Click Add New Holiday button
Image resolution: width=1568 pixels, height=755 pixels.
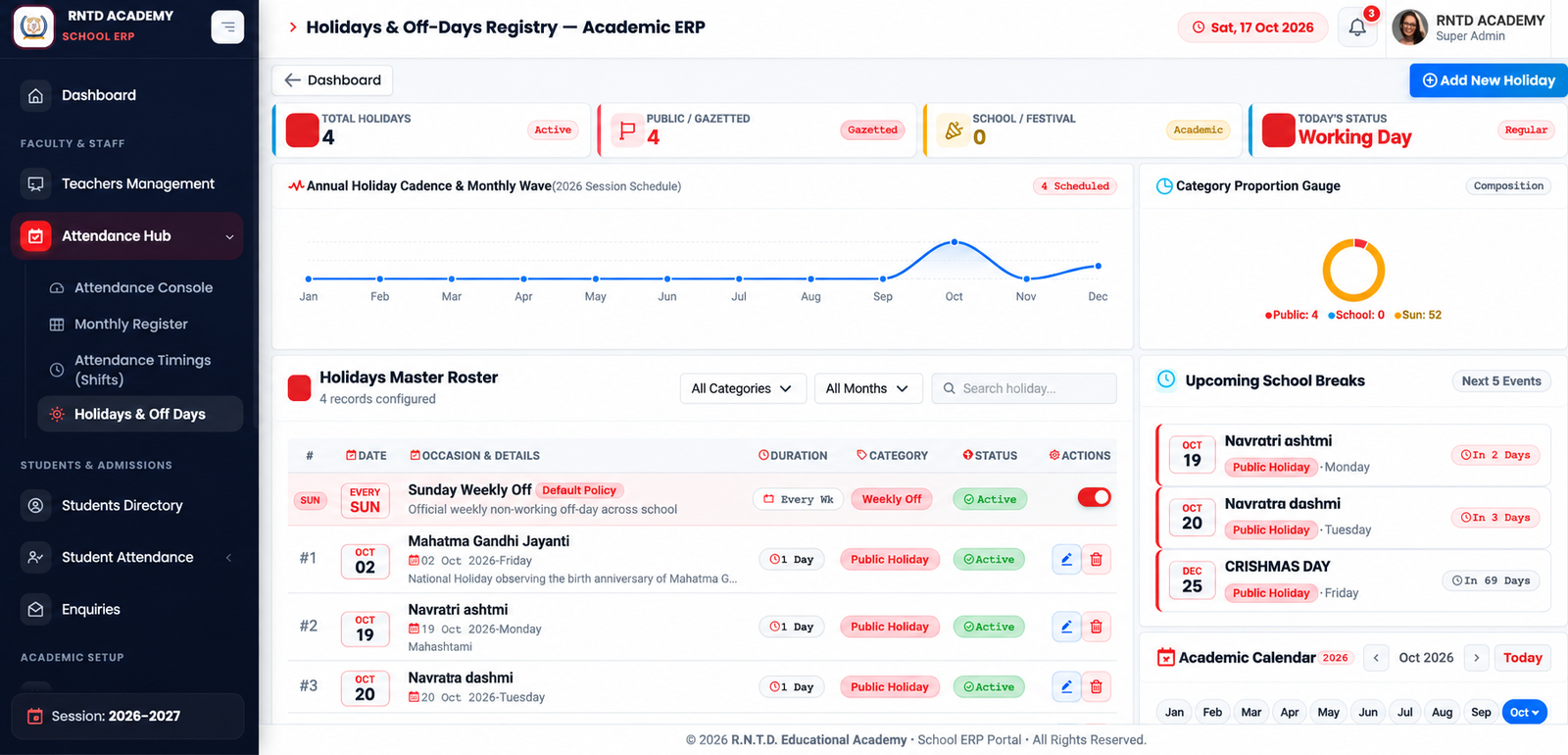1489,80
